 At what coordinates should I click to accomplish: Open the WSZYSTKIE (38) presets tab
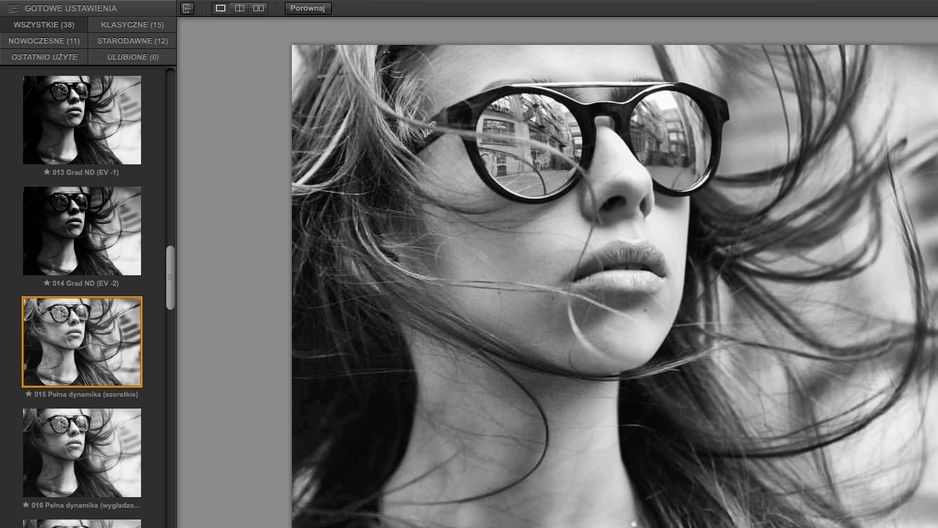click(x=44, y=25)
